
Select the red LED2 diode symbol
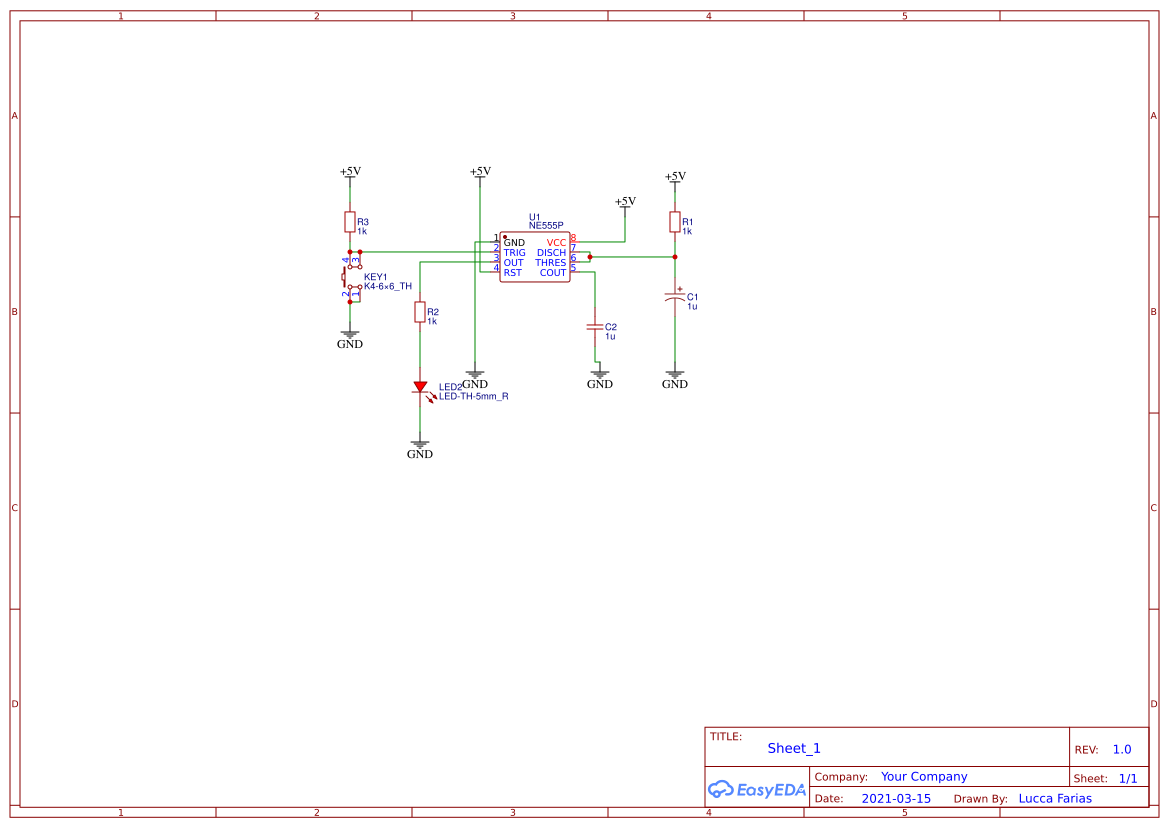point(420,387)
